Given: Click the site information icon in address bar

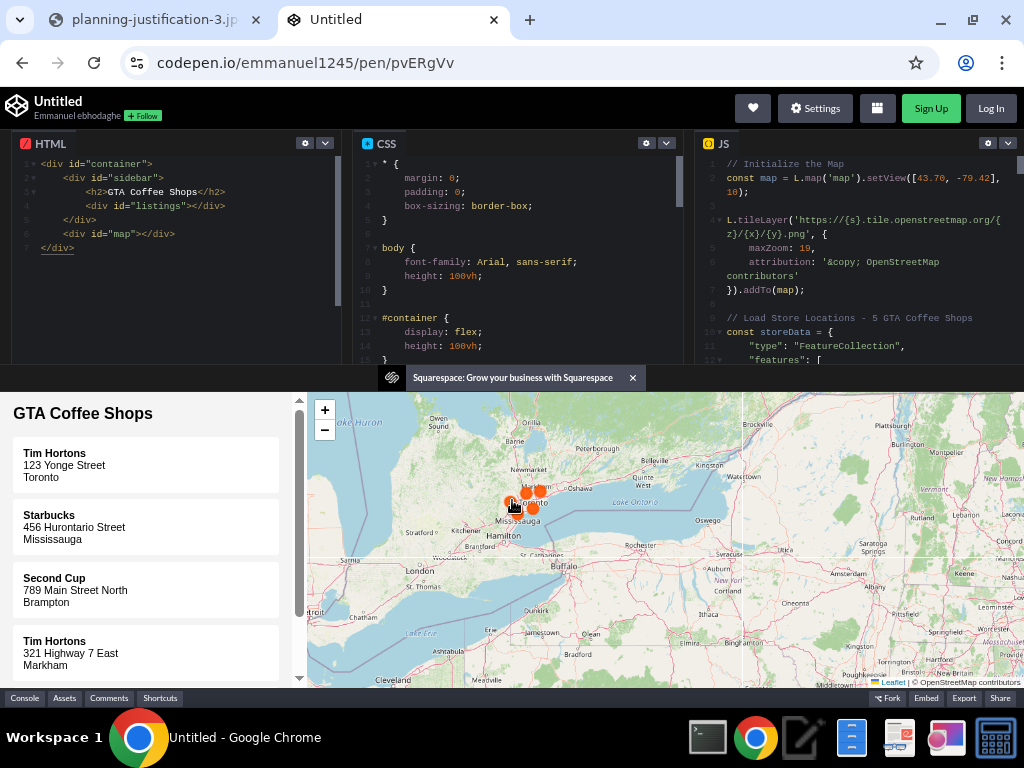Looking at the screenshot, I should pos(136,63).
